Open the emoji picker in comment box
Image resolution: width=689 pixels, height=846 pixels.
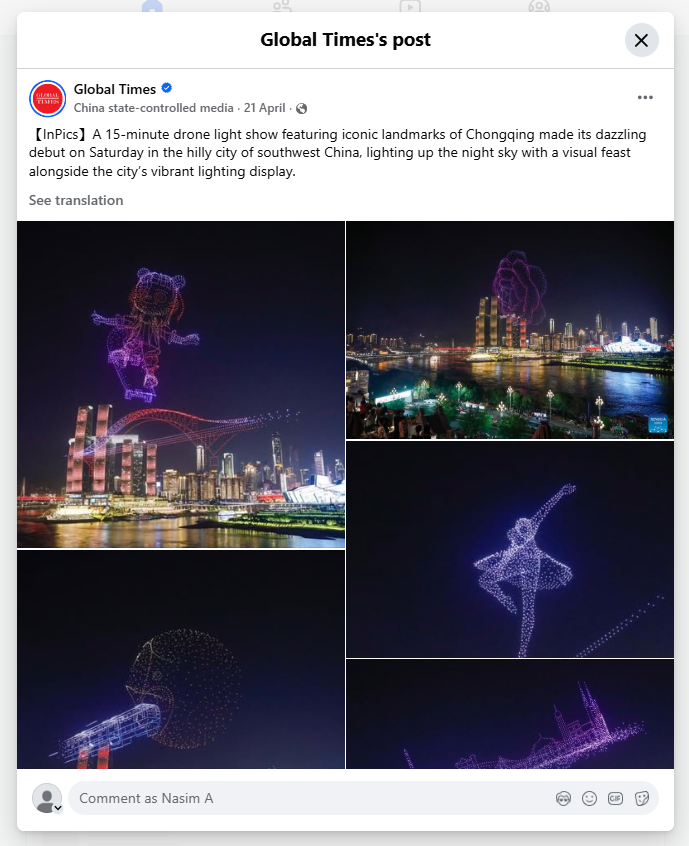589,799
